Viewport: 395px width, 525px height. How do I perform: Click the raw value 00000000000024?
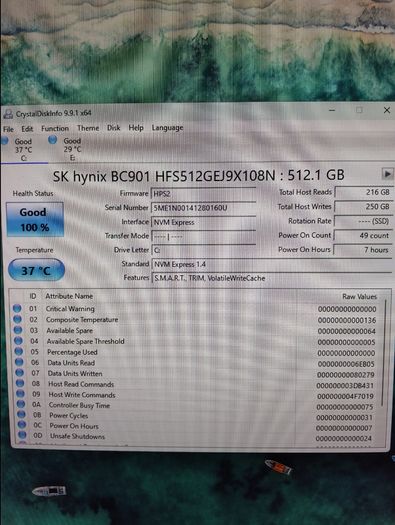(344, 438)
